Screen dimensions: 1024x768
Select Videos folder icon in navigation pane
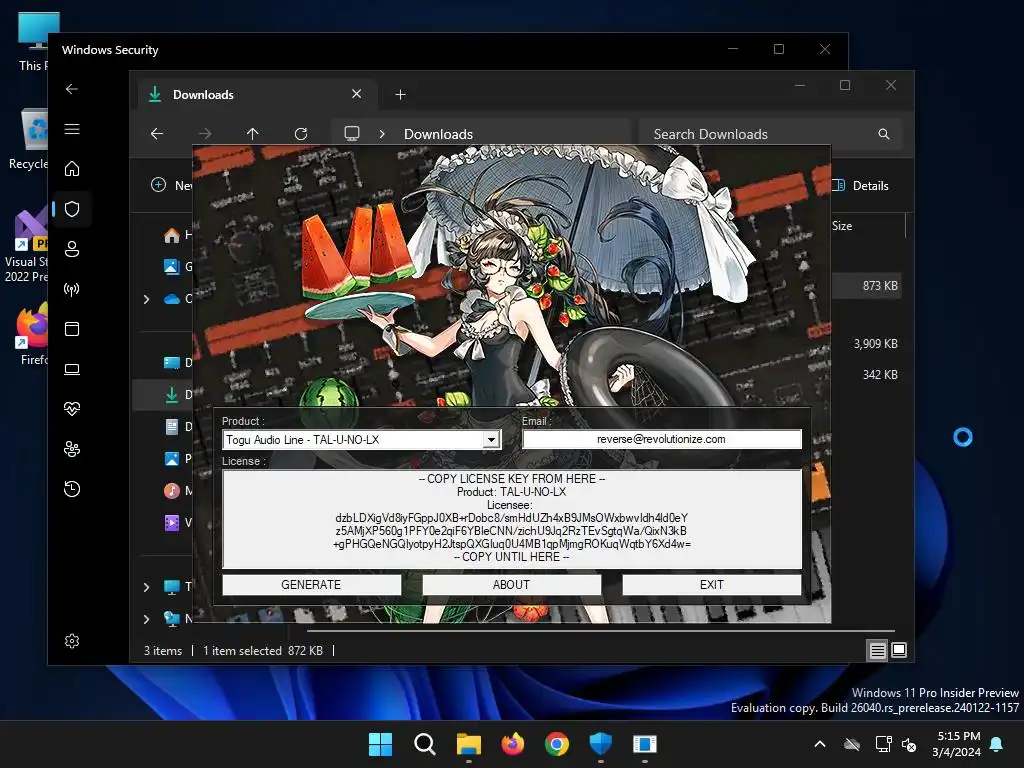pyautogui.click(x=172, y=522)
